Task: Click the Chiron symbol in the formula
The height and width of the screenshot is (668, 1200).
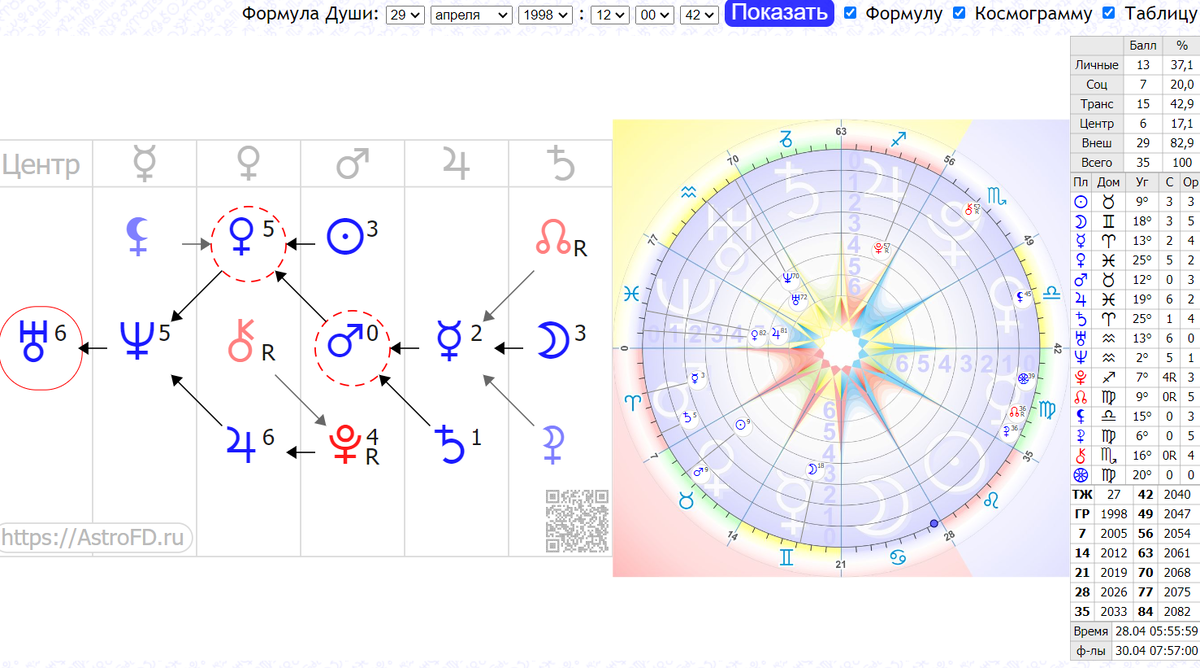Action: click(x=240, y=339)
